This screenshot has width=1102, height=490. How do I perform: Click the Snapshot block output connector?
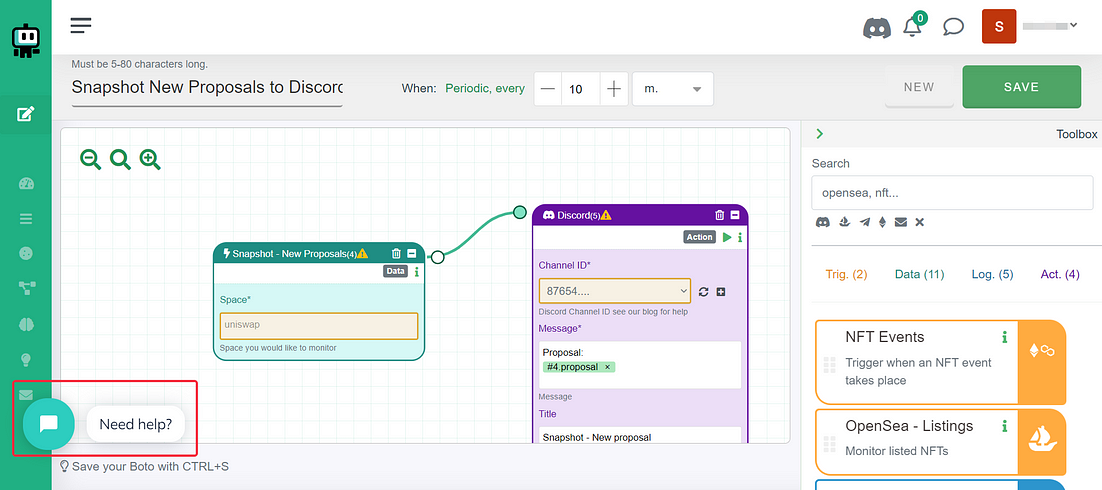(438, 257)
